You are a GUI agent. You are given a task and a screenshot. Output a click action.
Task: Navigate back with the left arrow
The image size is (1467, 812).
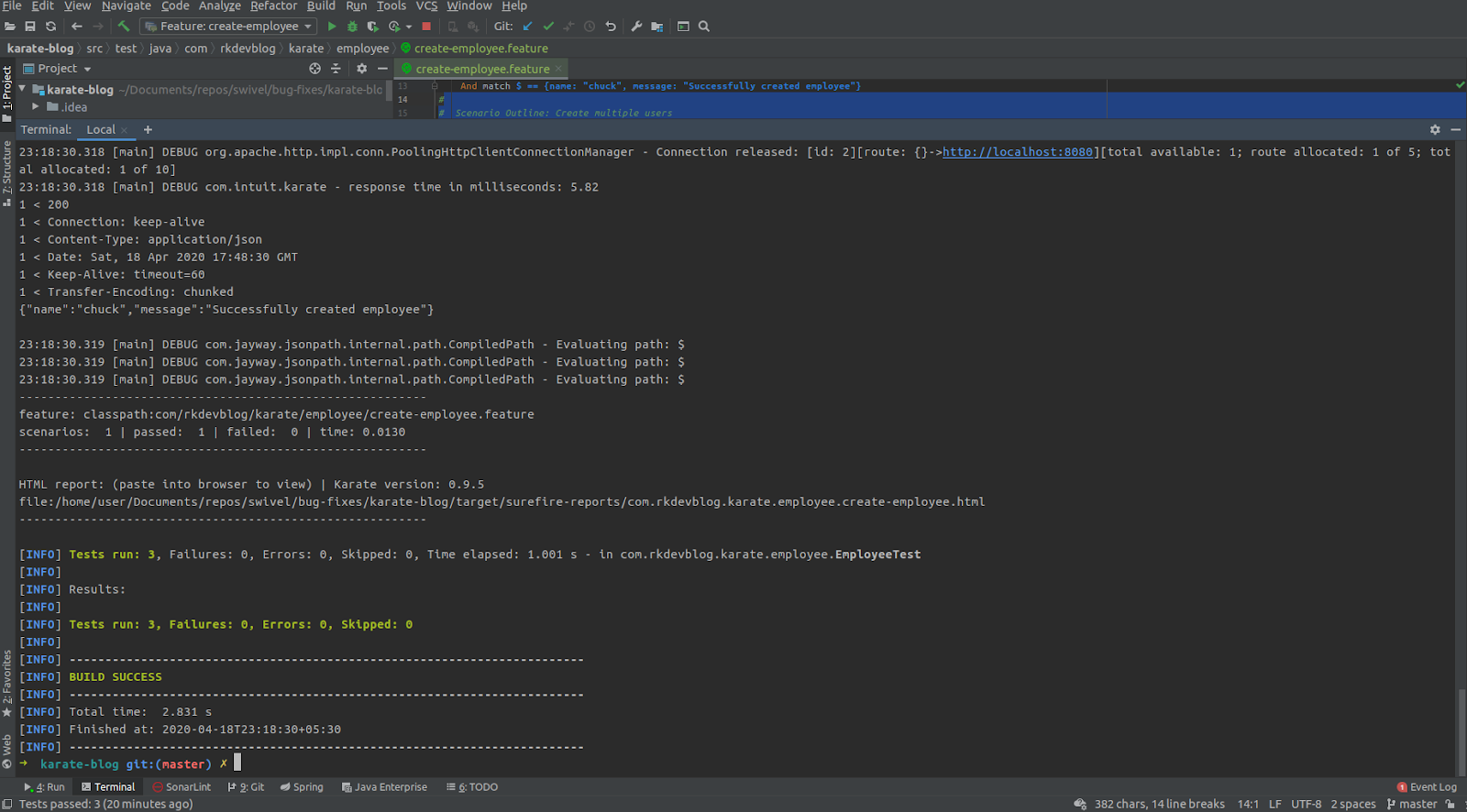point(77,27)
